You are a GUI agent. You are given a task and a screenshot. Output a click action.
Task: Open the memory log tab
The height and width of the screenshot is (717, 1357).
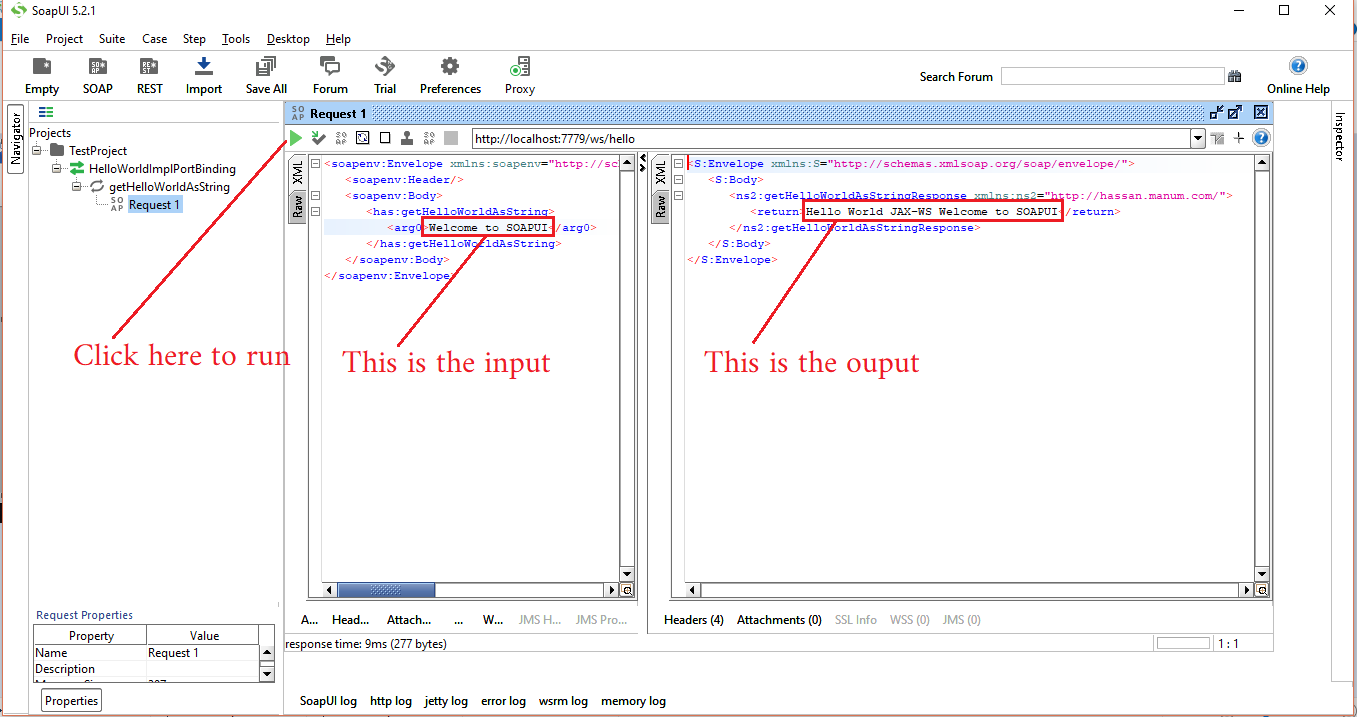tap(633, 701)
